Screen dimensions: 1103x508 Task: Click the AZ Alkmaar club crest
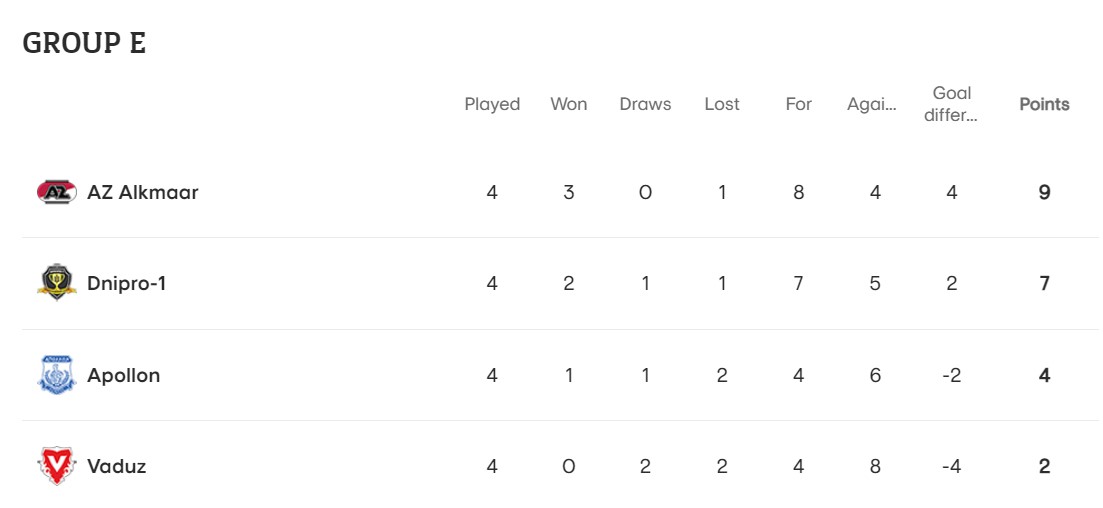click(x=57, y=192)
